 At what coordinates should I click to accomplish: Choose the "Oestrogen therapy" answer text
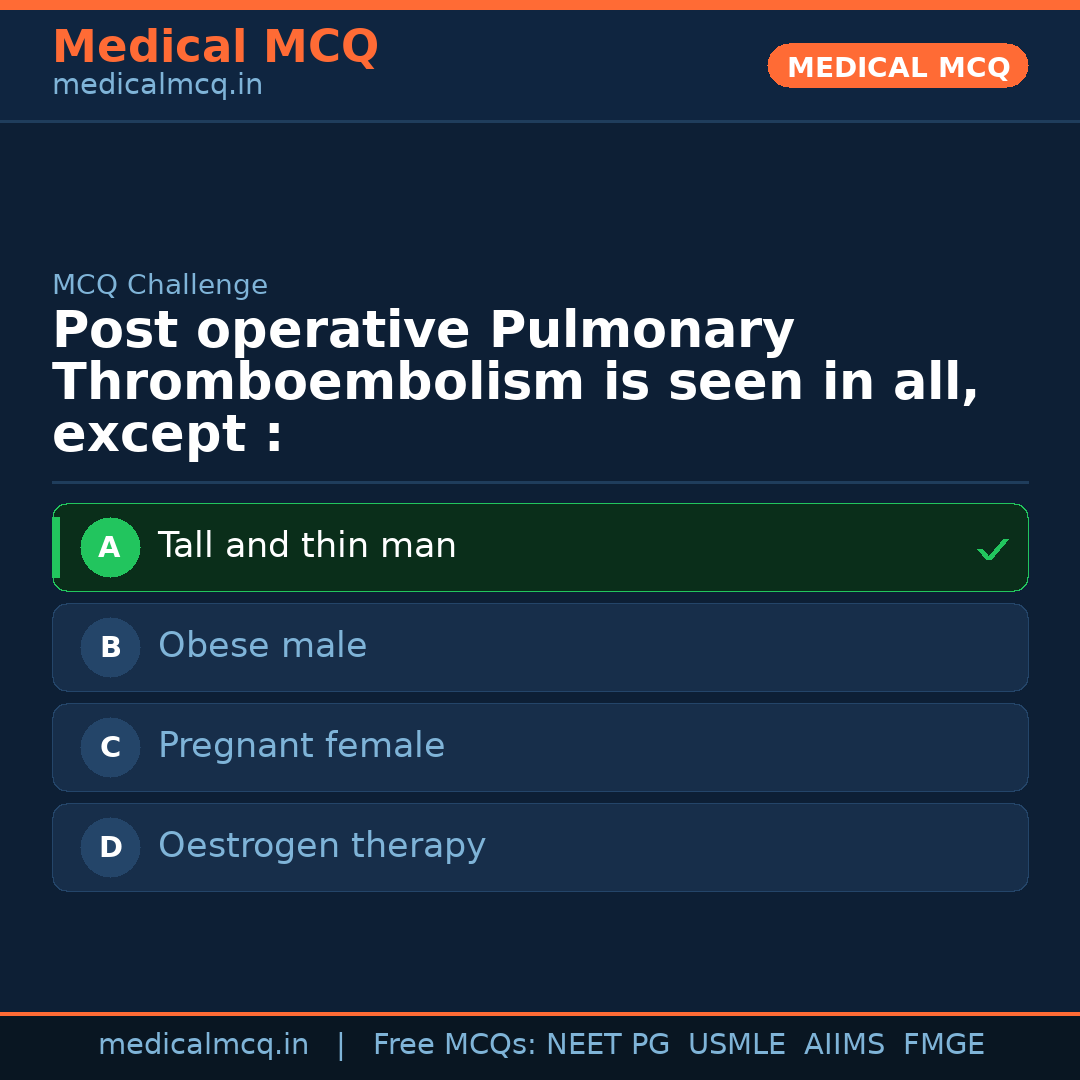point(321,846)
